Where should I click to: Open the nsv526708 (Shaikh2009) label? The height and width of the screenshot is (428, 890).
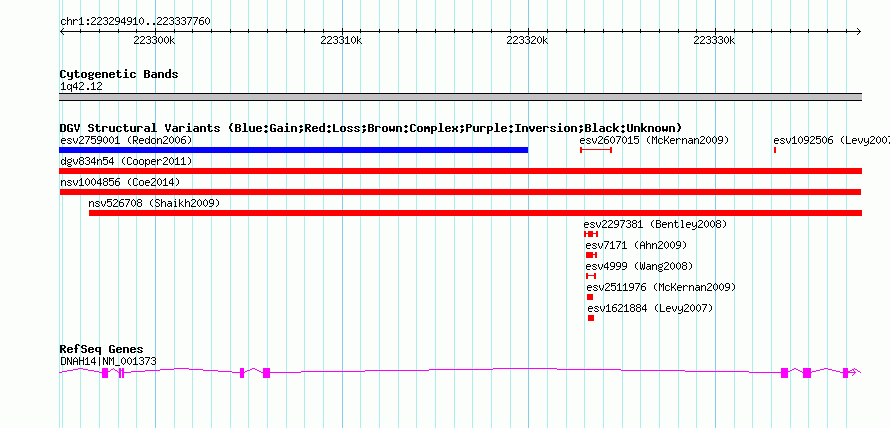point(154,203)
